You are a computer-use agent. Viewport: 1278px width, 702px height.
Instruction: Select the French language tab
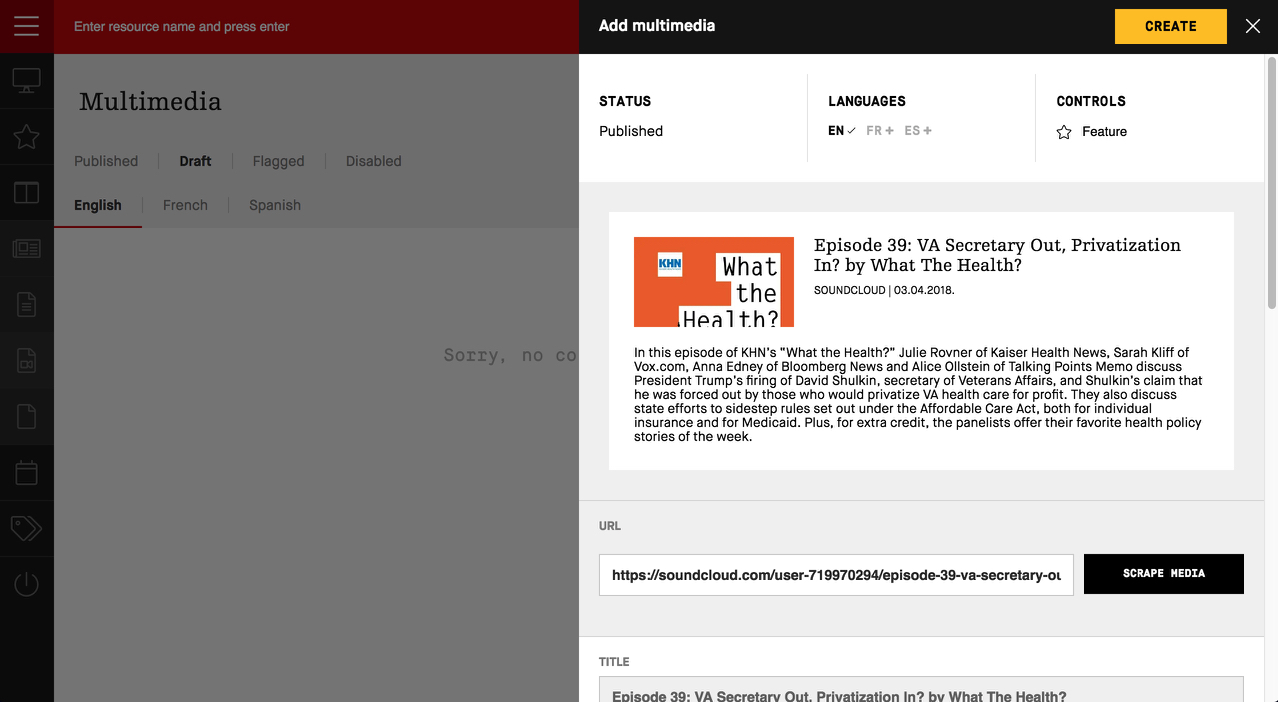pos(185,205)
